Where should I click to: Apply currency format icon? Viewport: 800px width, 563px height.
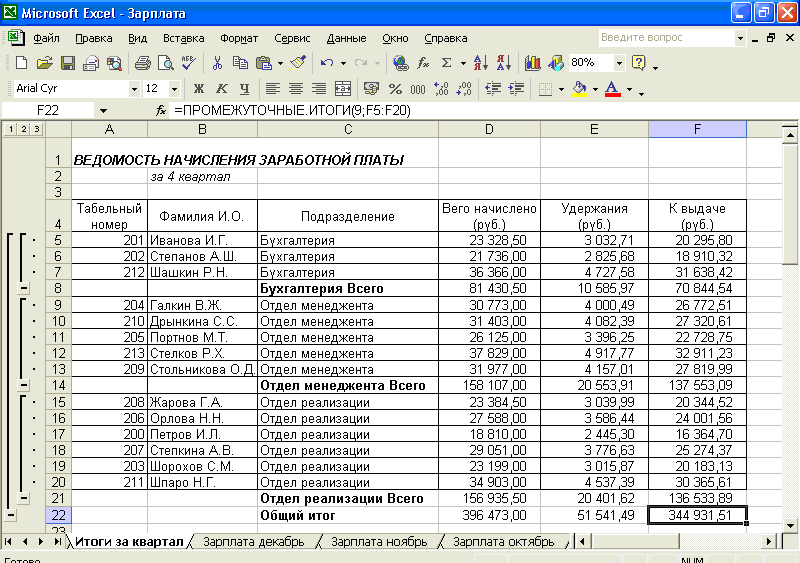pyautogui.click(x=371, y=89)
